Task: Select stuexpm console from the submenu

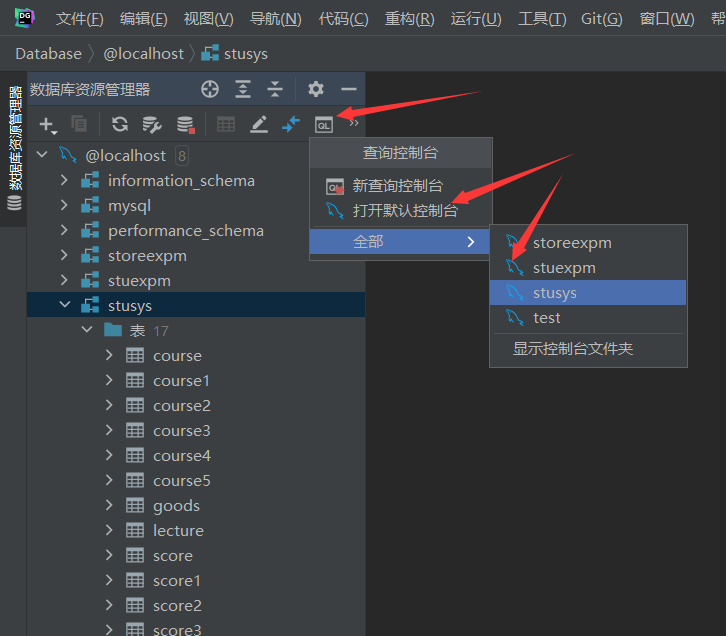Action: point(564,268)
